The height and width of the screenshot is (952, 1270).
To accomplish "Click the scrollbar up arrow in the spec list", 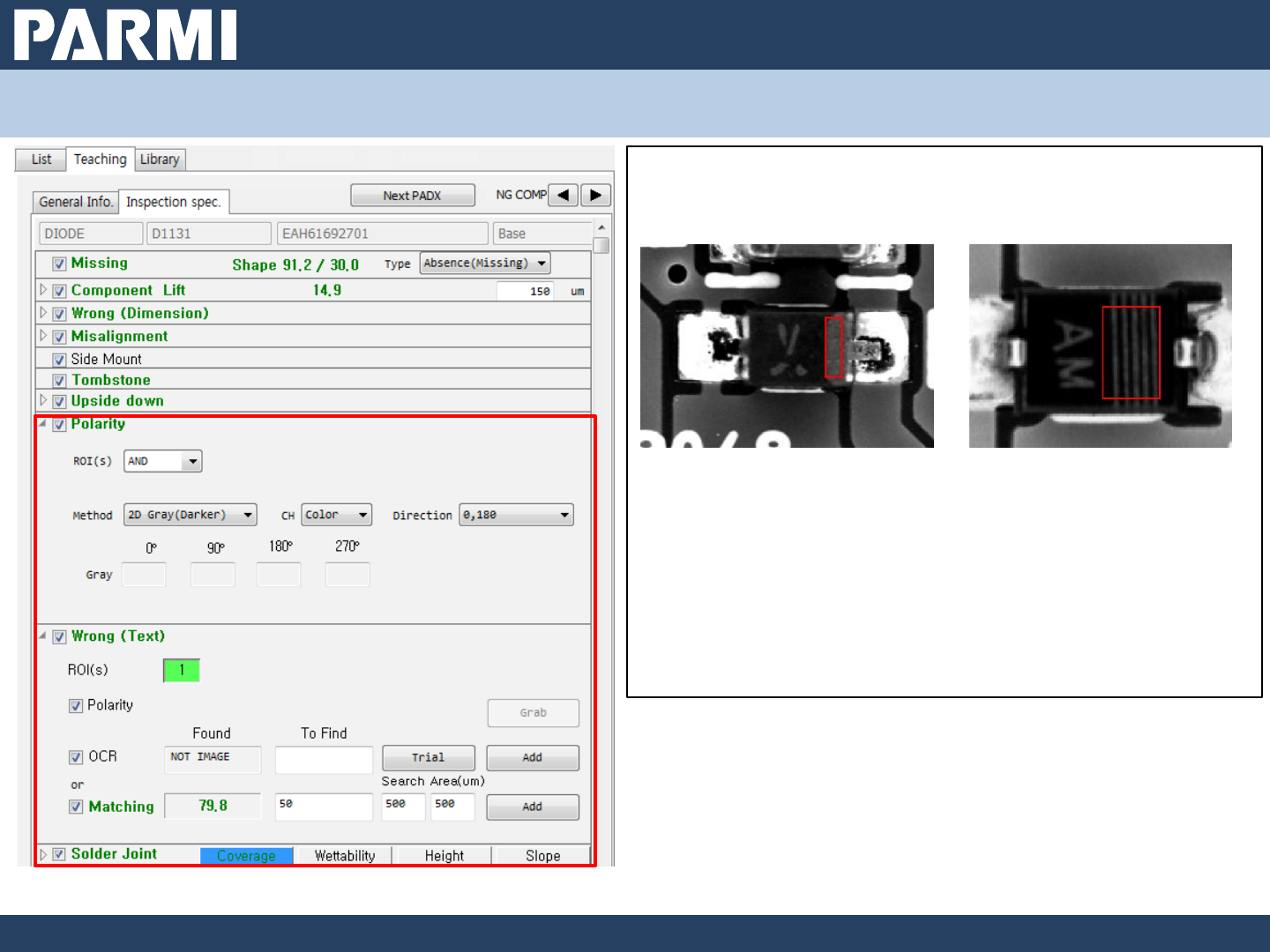I will pos(601,227).
